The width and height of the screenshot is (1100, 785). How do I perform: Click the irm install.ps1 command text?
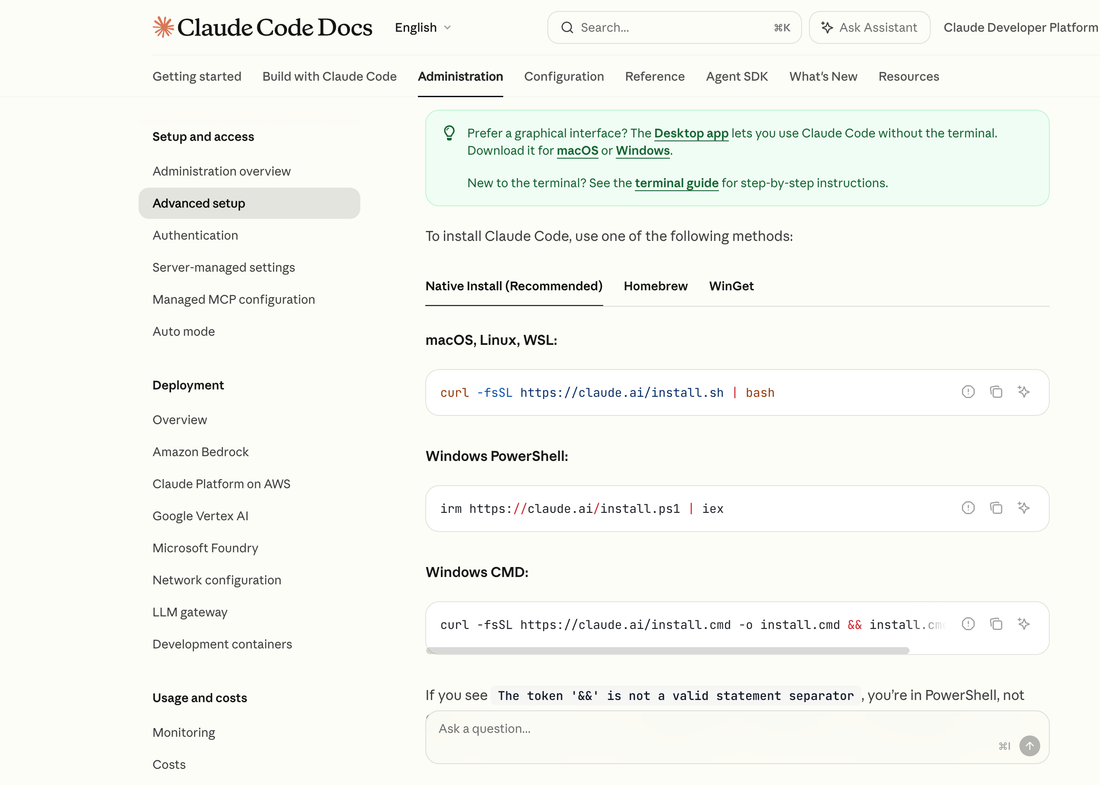(582, 509)
